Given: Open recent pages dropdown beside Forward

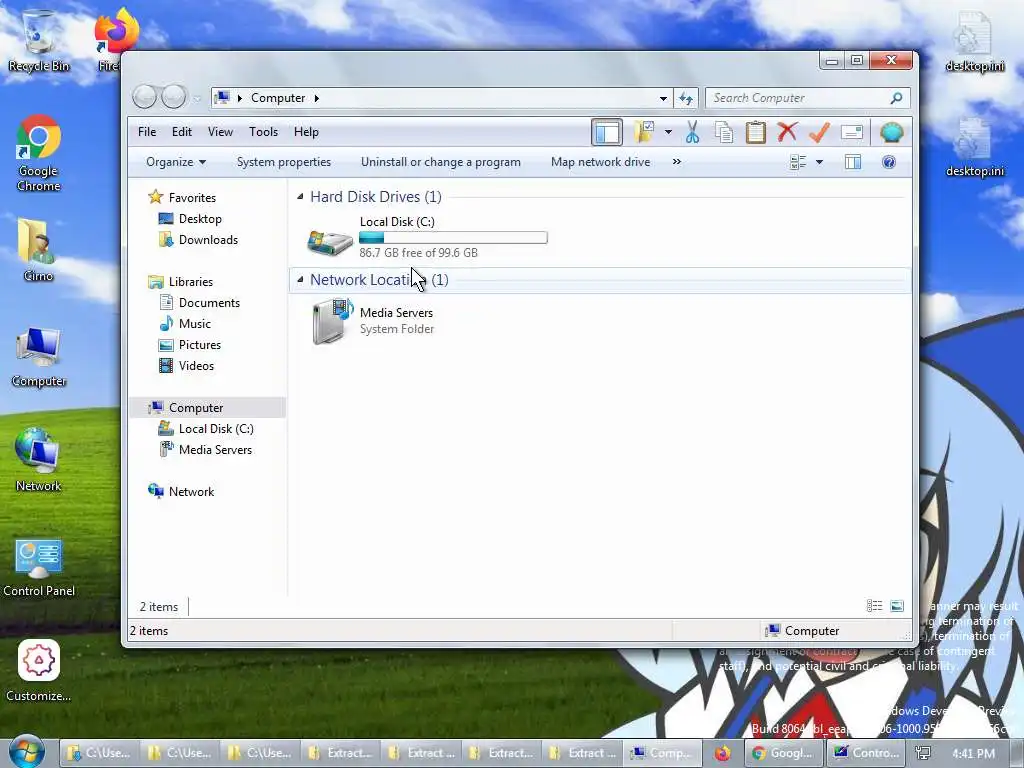Looking at the screenshot, I should pos(197,99).
